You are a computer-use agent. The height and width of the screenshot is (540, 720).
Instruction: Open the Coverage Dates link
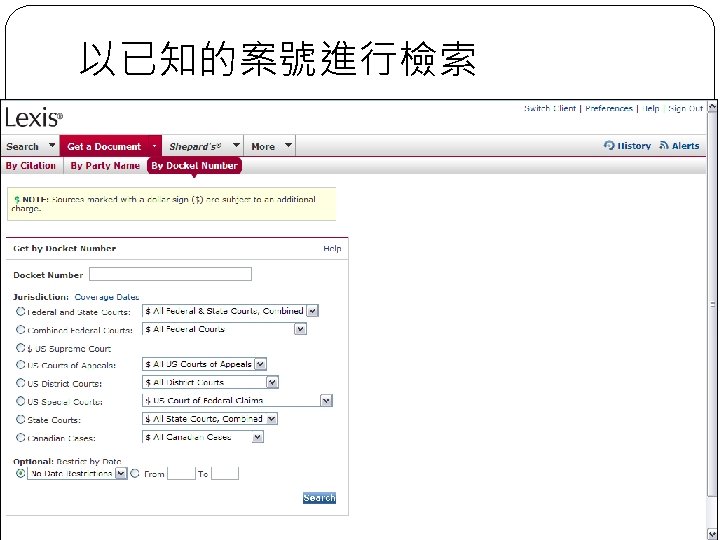coord(107,297)
